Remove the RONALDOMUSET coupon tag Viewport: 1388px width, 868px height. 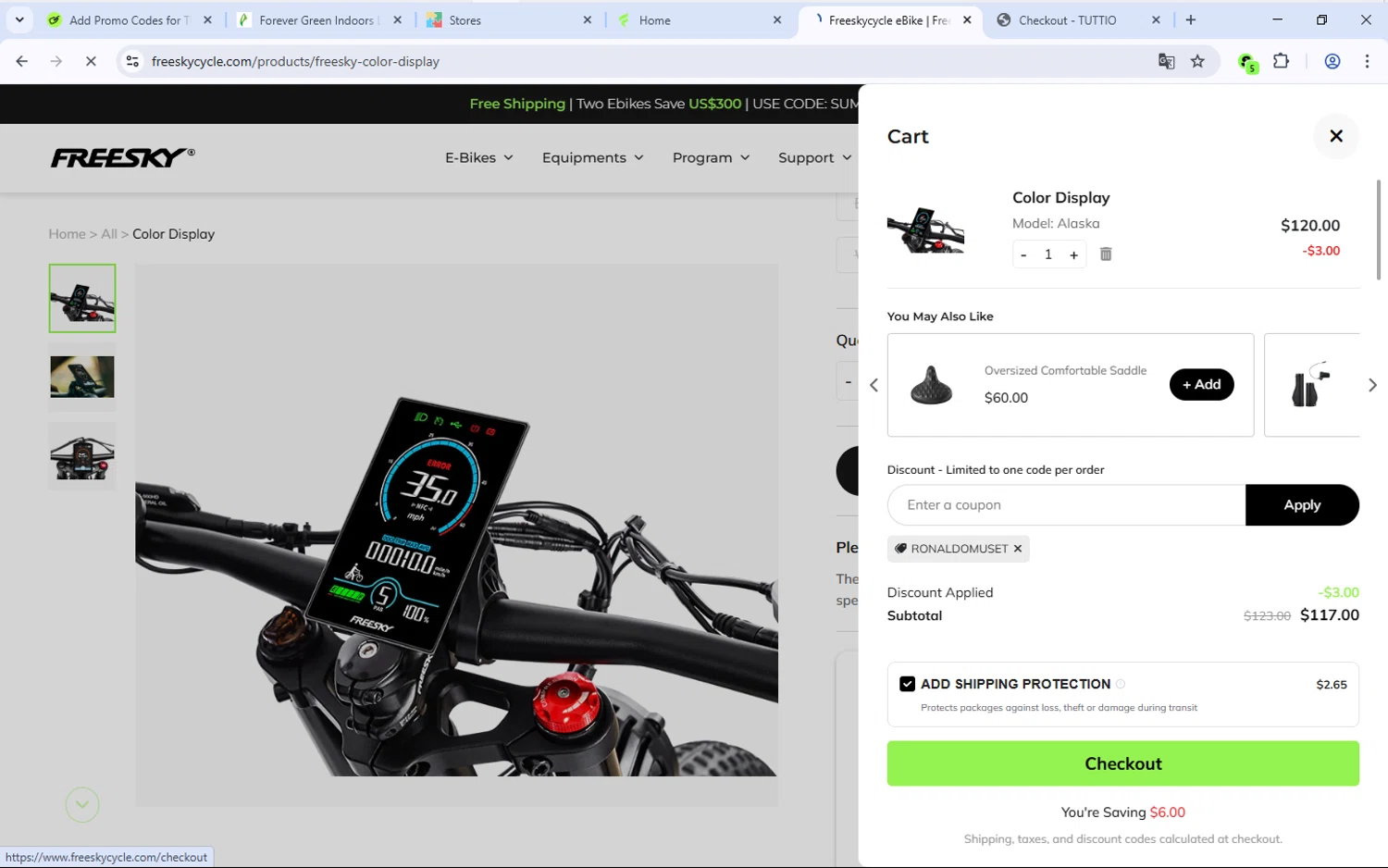coord(1017,549)
